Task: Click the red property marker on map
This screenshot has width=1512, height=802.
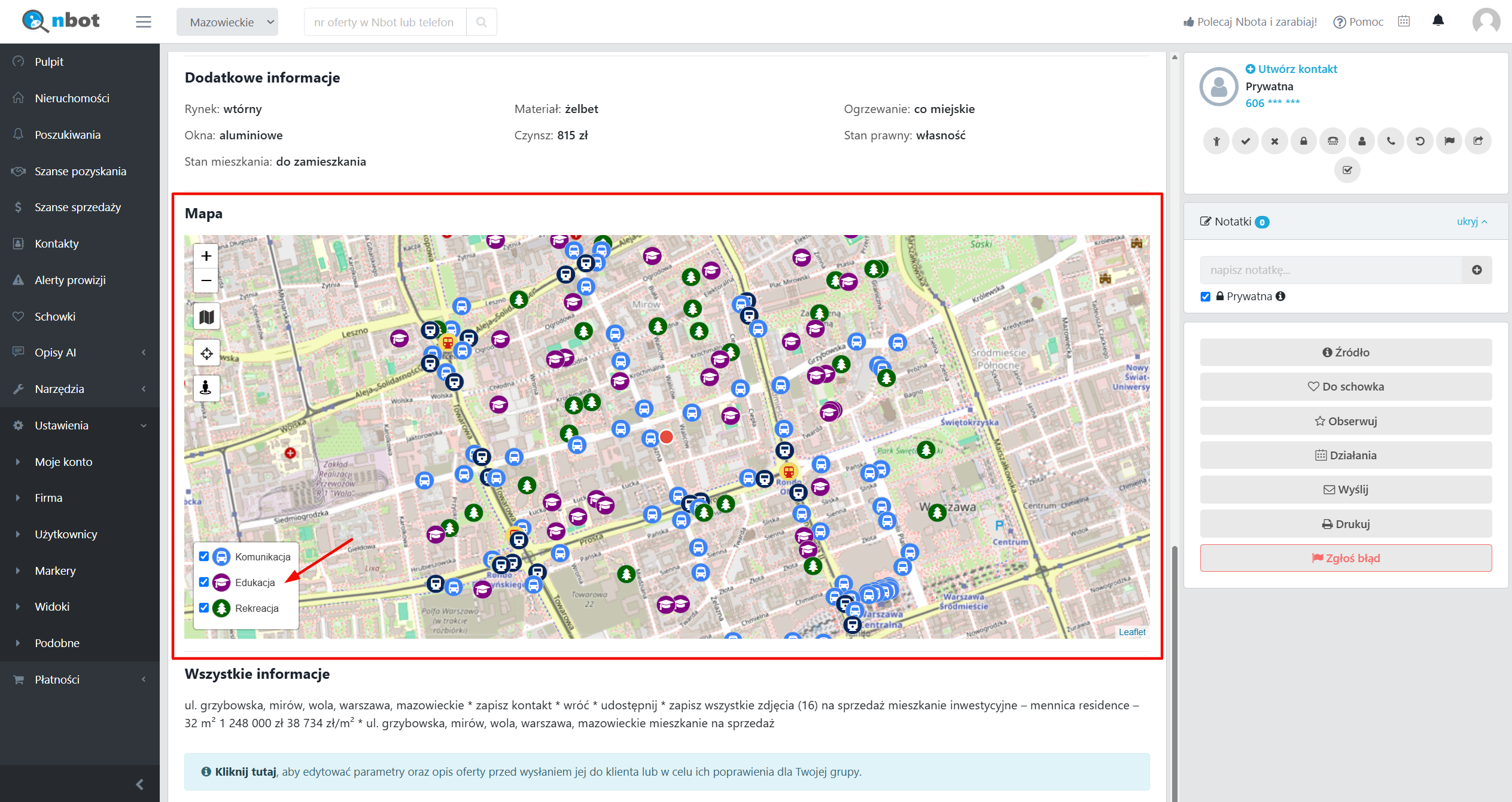Action: 667,437
